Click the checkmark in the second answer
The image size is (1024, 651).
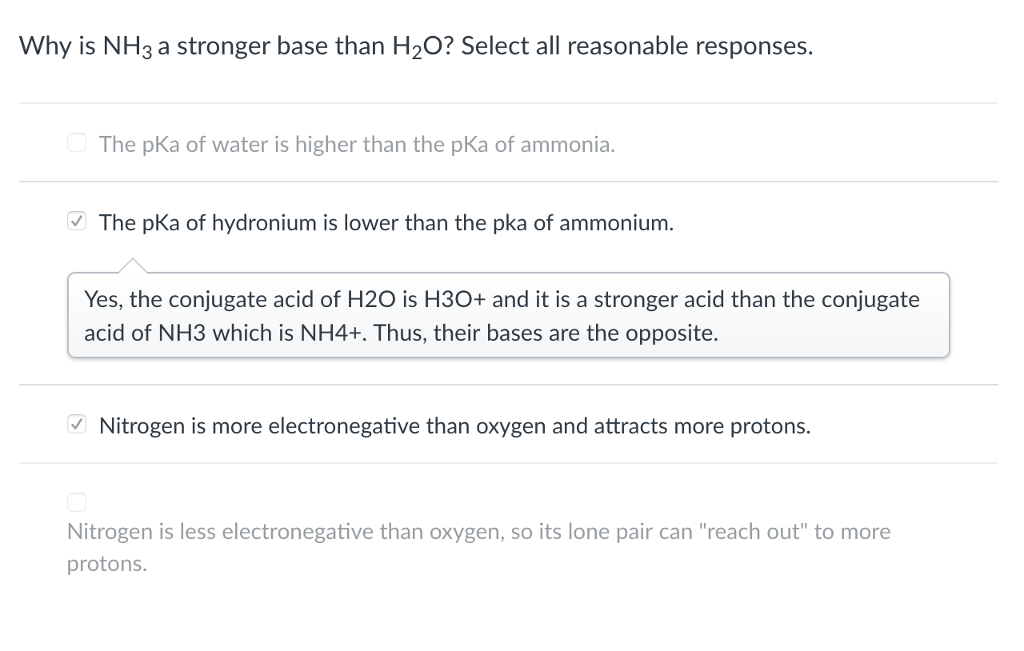76,220
